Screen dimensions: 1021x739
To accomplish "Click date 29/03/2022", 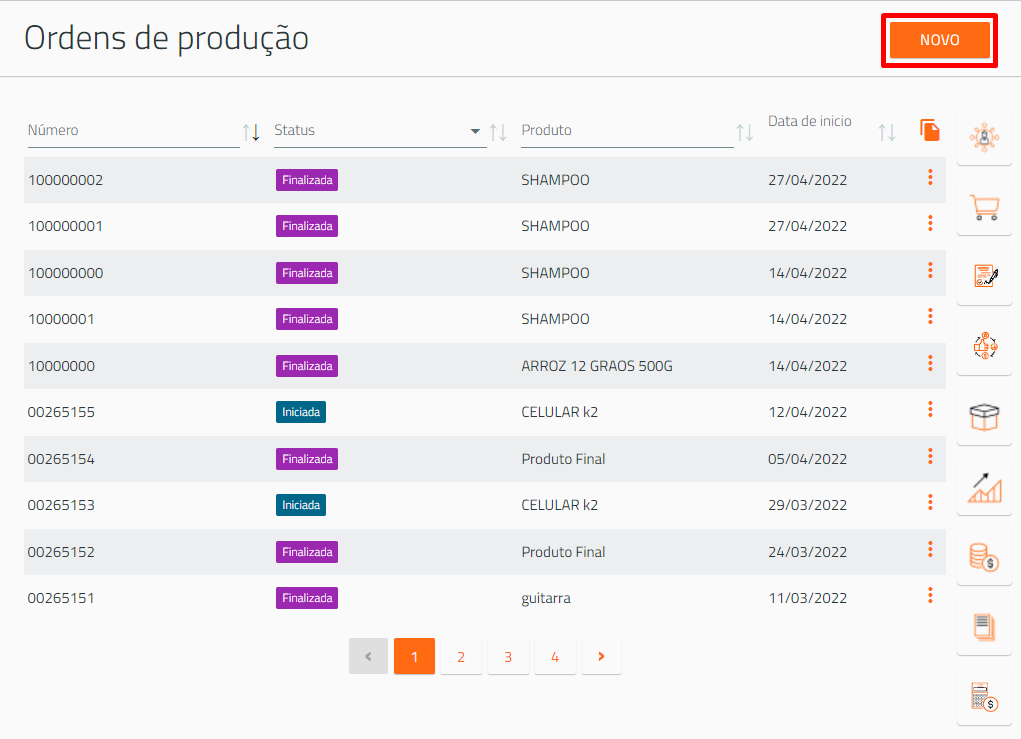I will 807,505.
